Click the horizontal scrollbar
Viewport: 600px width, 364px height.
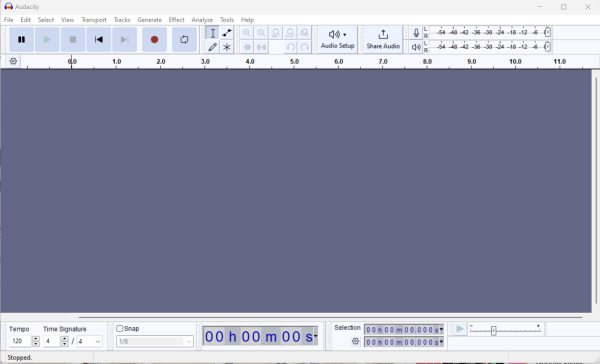pyautogui.click(x=330, y=317)
